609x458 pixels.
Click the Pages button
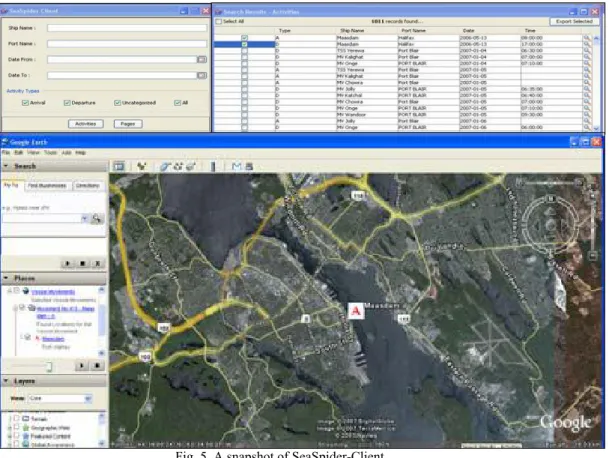coord(128,124)
